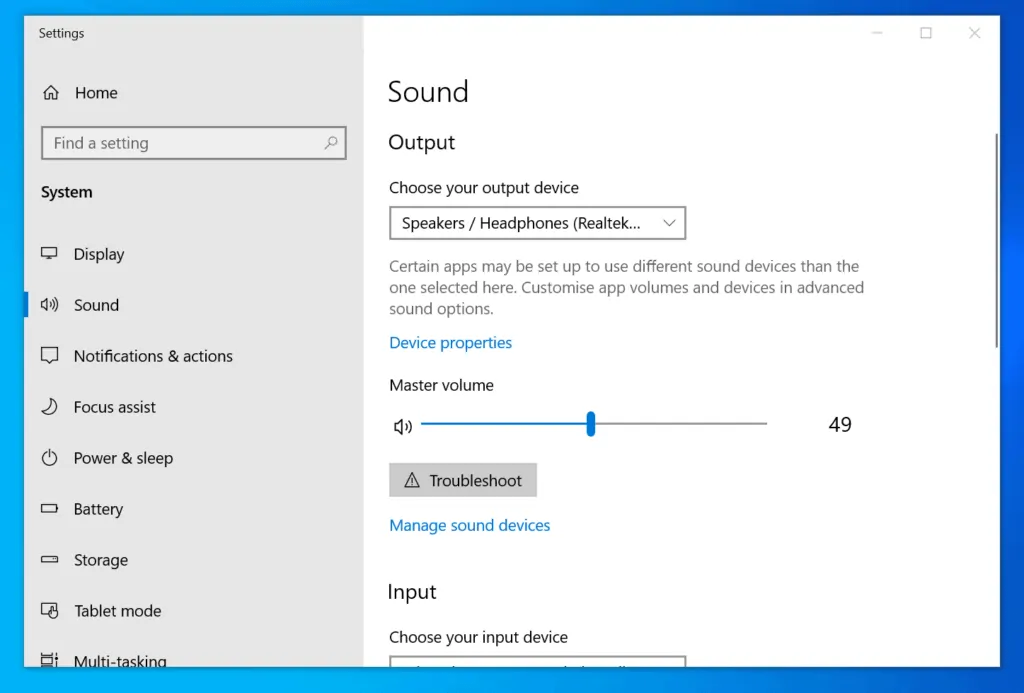This screenshot has width=1024, height=693.
Task: Open the Device properties link
Action: coord(450,343)
